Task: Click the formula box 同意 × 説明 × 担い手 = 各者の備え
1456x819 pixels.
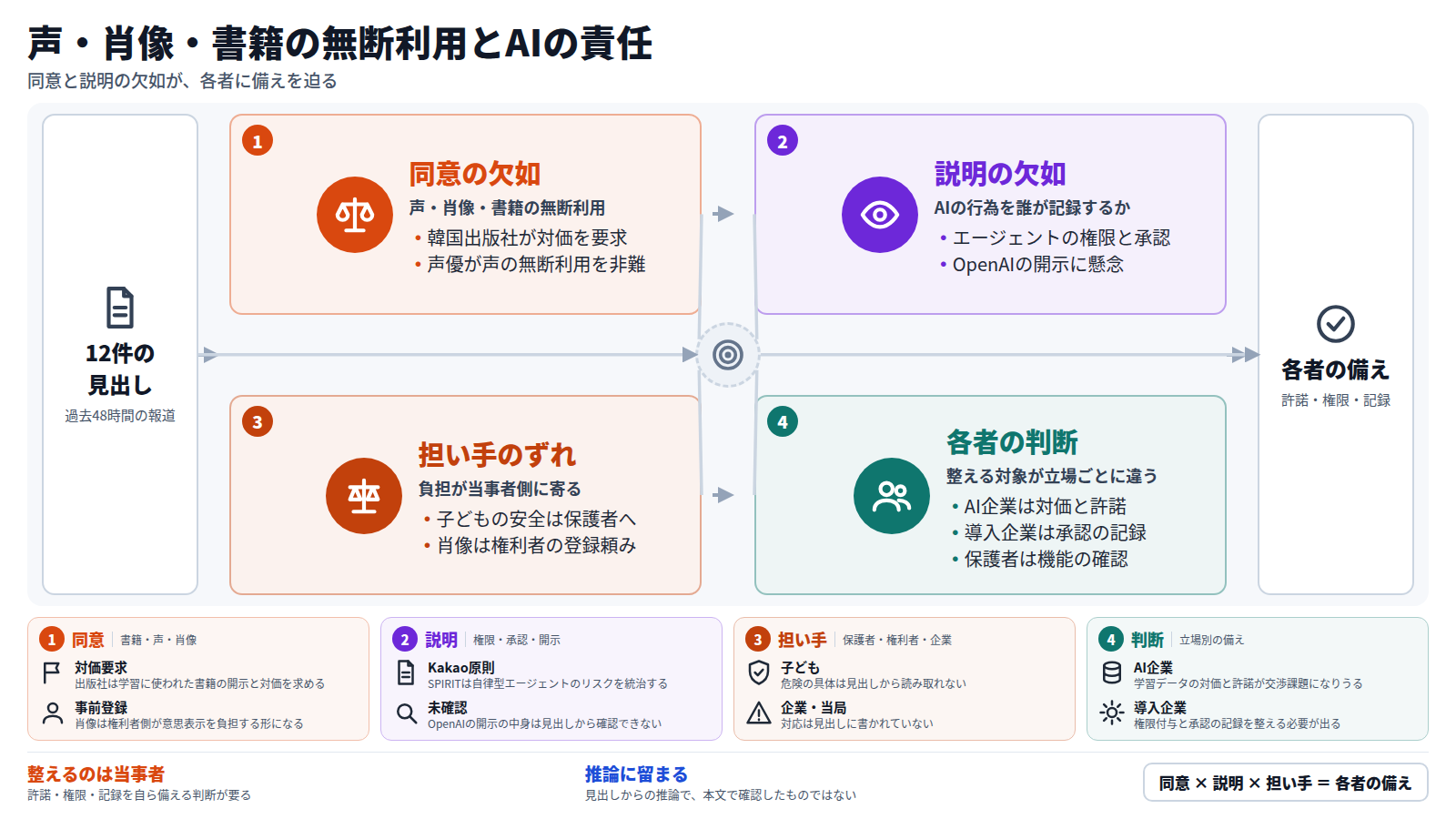Action: point(1285,783)
